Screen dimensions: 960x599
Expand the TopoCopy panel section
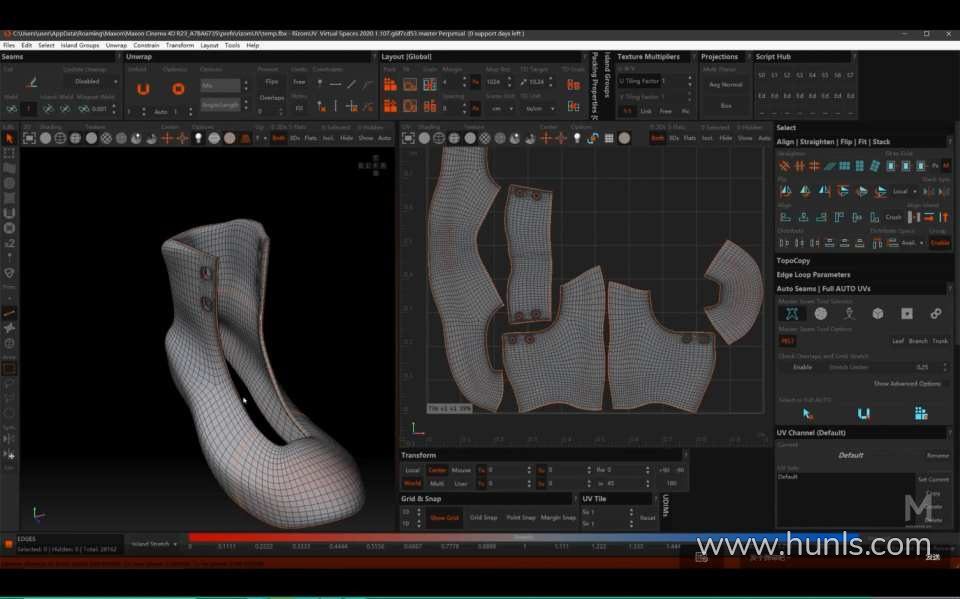pos(794,261)
